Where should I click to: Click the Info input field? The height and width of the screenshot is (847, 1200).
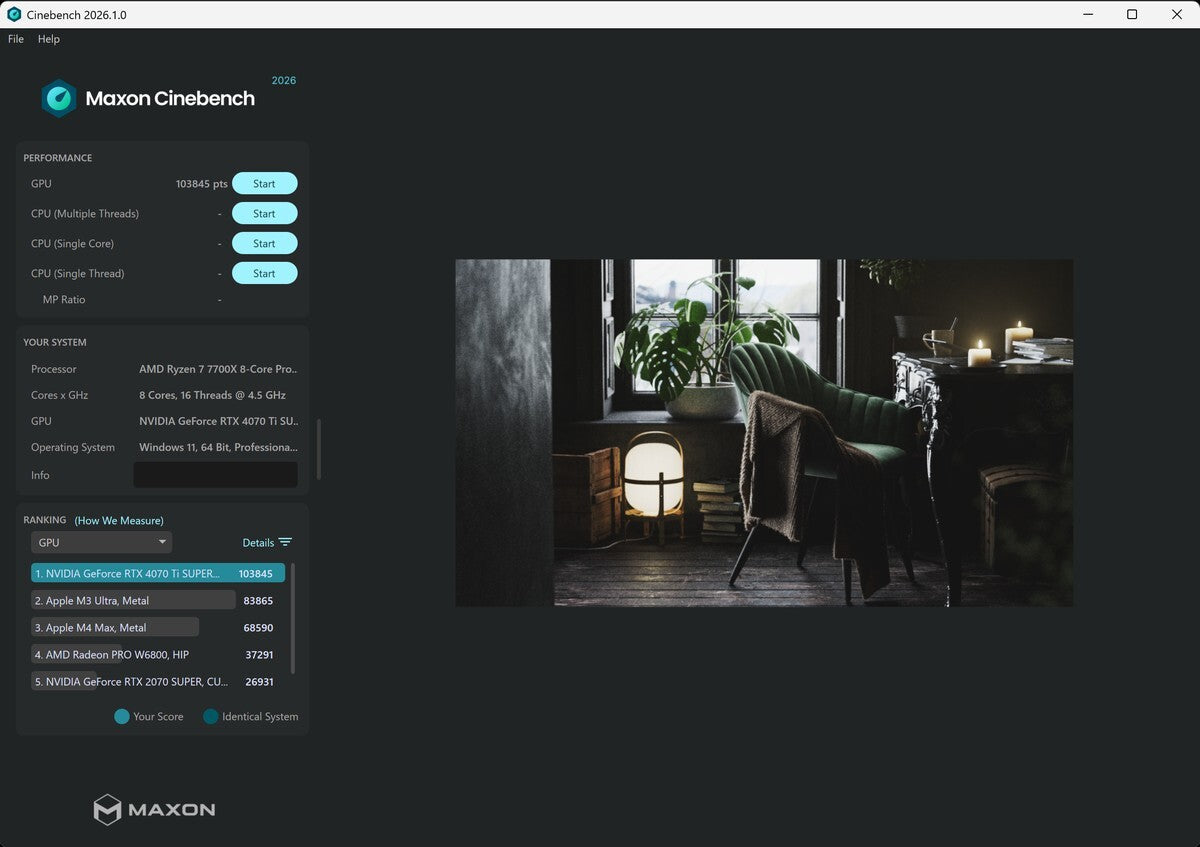216,474
